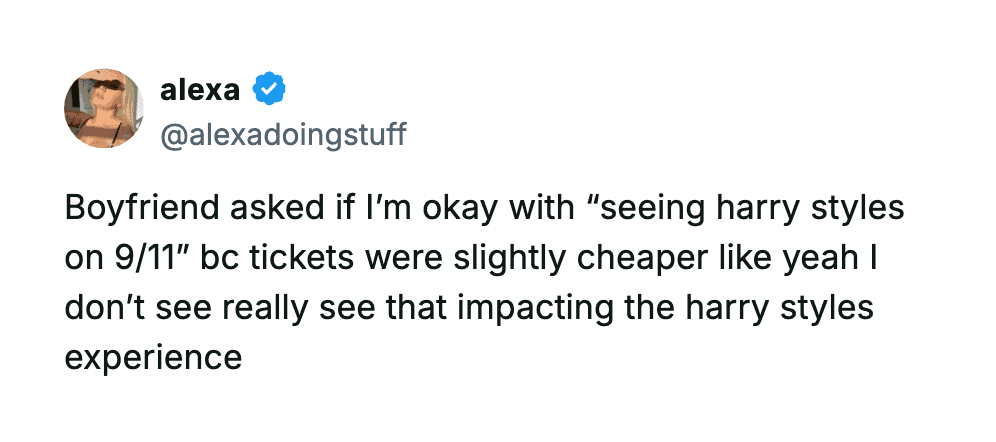Image resolution: width=996 pixels, height=442 pixels.
Task: Click the word 'experience' on last line
Action: pos(153,356)
